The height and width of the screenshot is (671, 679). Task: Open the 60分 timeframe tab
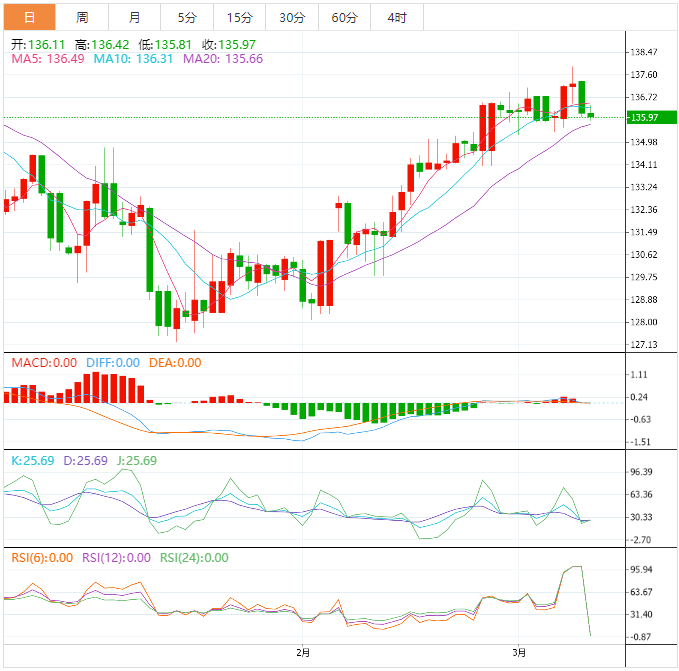pyautogui.click(x=345, y=17)
